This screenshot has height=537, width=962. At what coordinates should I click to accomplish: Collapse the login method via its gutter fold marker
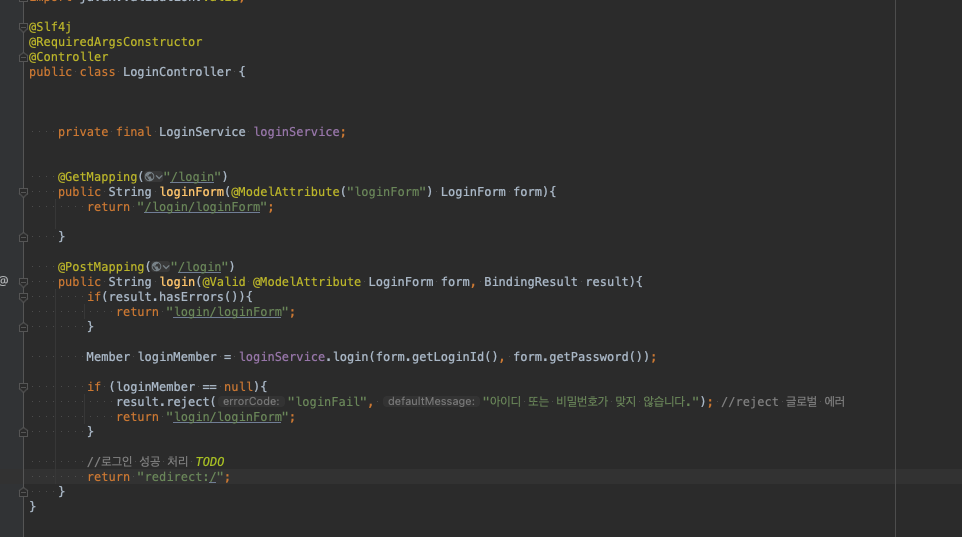click(23, 282)
